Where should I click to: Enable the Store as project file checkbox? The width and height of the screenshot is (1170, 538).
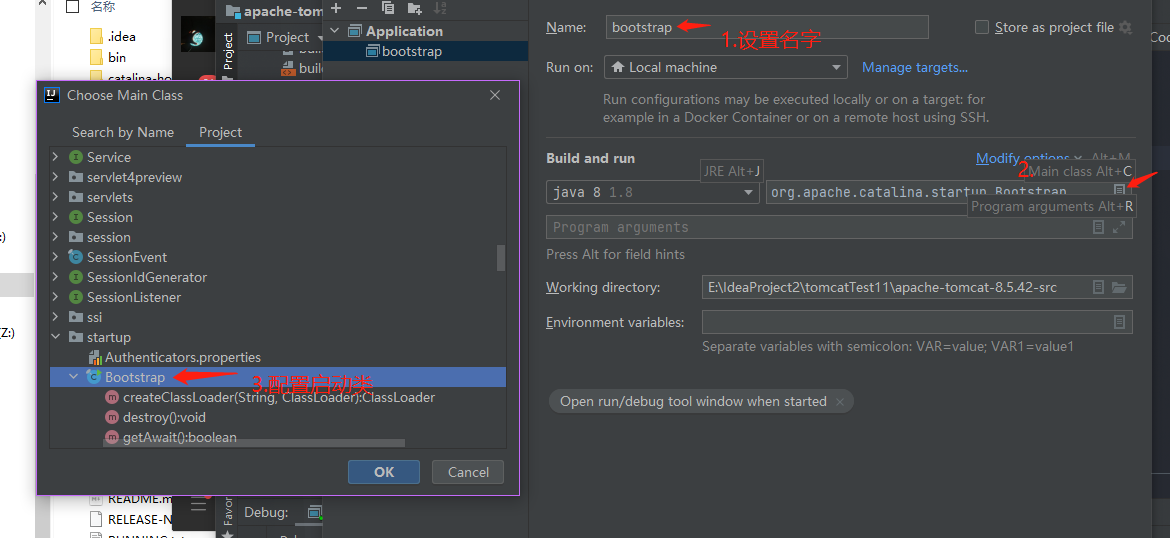pyautogui.click(x=982, y=28)
